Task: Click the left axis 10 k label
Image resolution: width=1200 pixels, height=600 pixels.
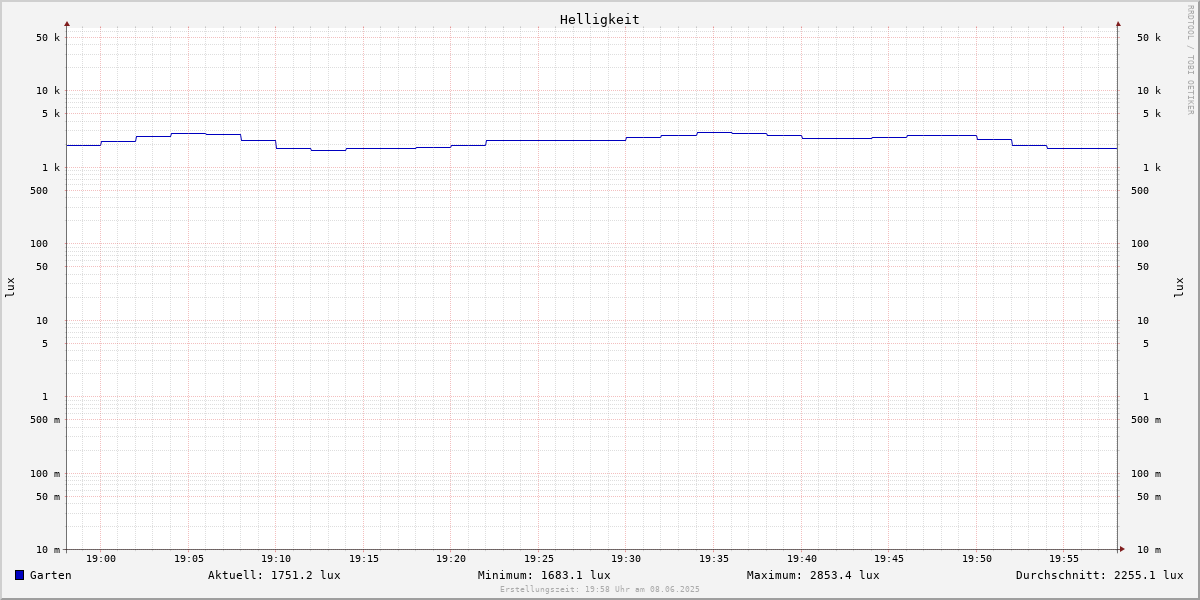Action: tap(48, 91)
